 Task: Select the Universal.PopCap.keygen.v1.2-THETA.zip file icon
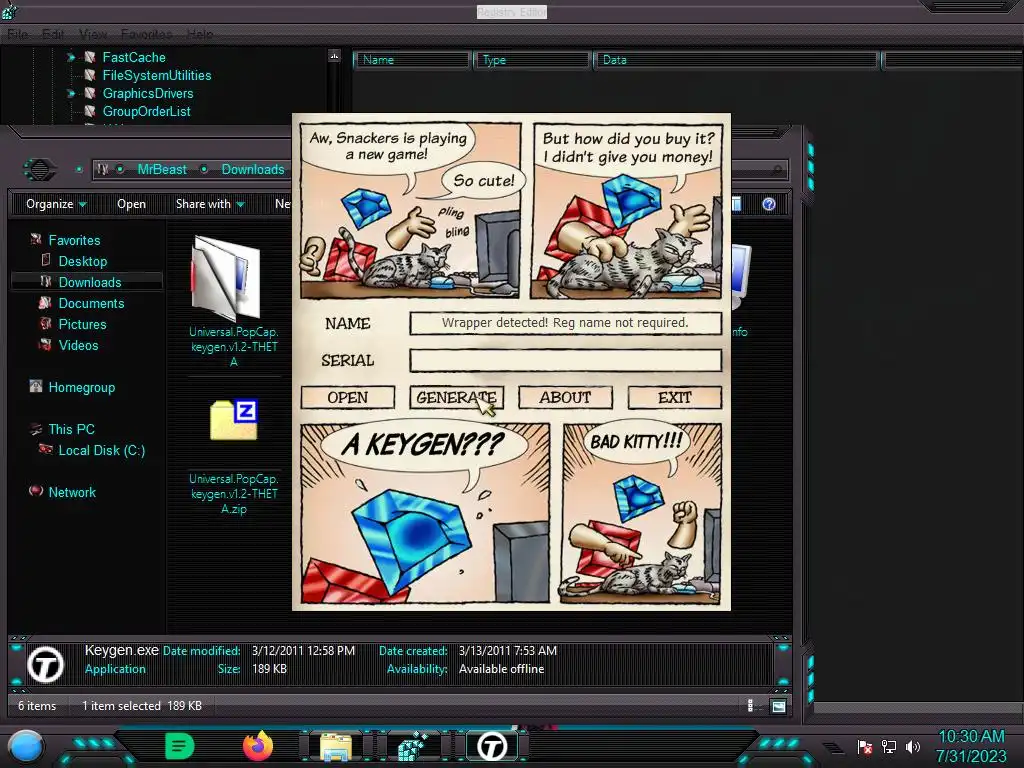coord(234,420)
